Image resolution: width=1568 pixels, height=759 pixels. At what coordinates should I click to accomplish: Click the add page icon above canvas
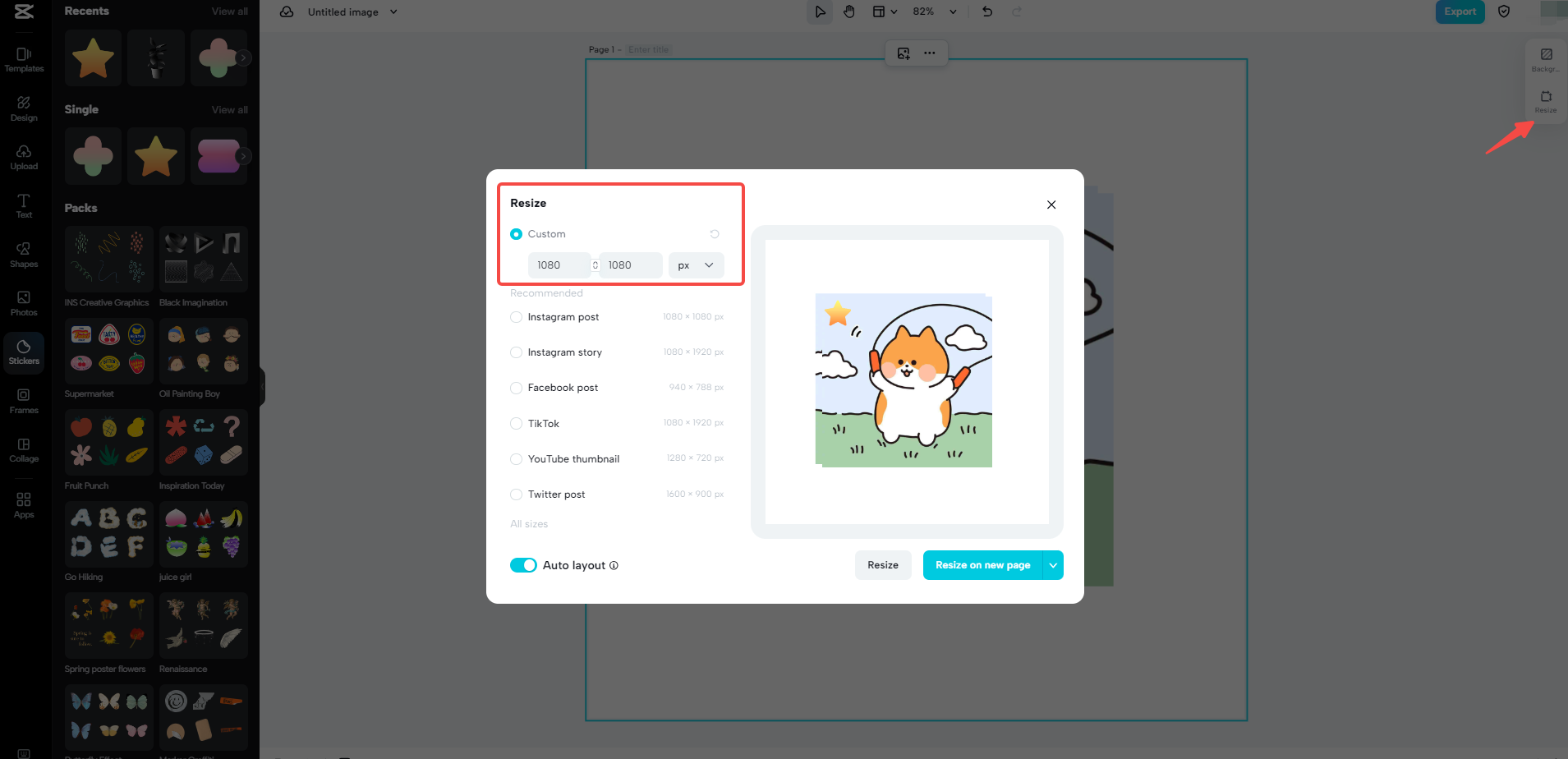point(904,53)
